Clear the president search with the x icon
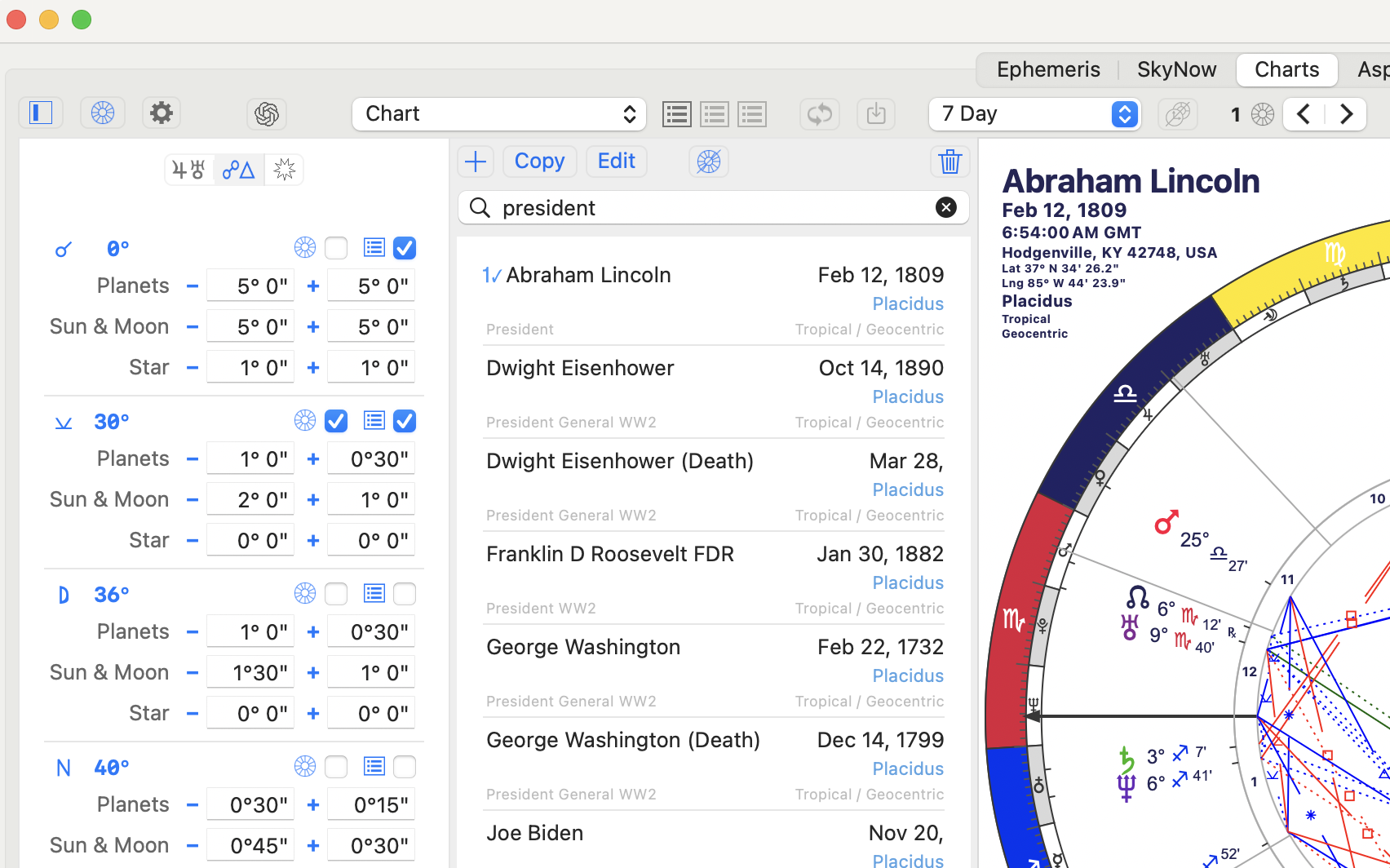The image size is (1390, 868). (x=945, y=207)
